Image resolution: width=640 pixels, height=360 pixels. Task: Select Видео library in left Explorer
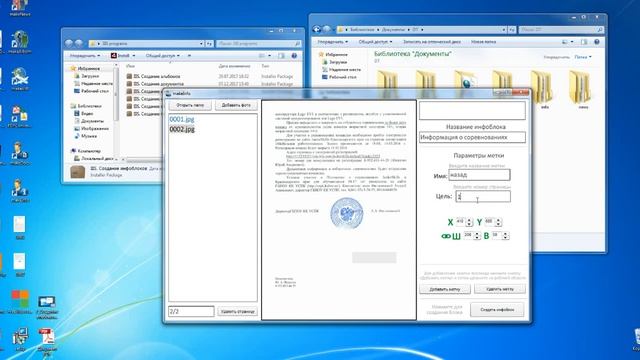(84, 113)
